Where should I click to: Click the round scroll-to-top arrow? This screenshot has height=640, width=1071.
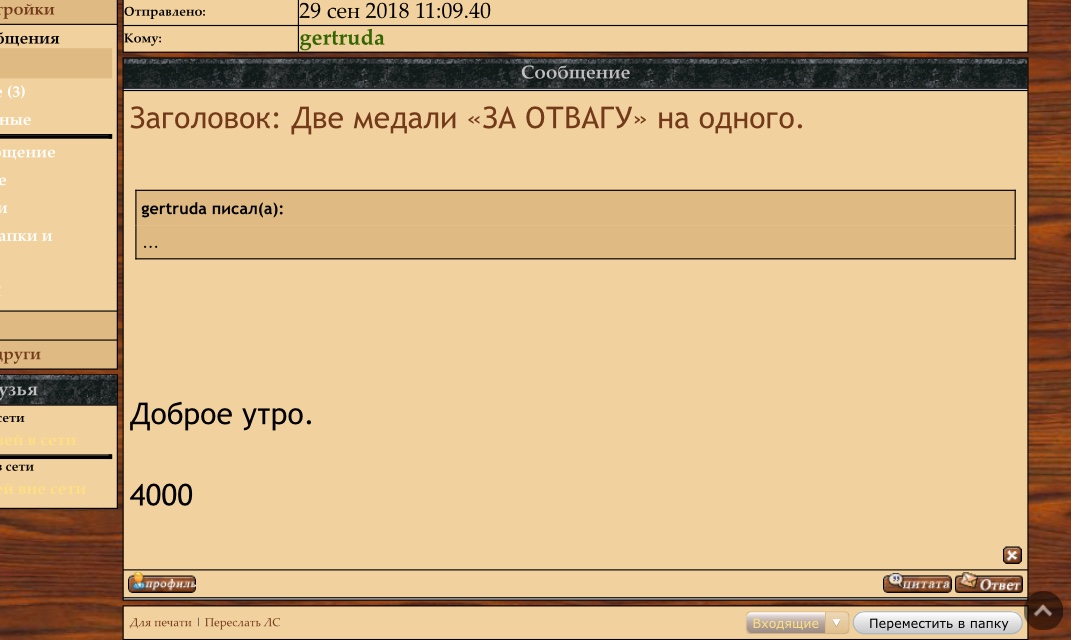click(1043, 611)
